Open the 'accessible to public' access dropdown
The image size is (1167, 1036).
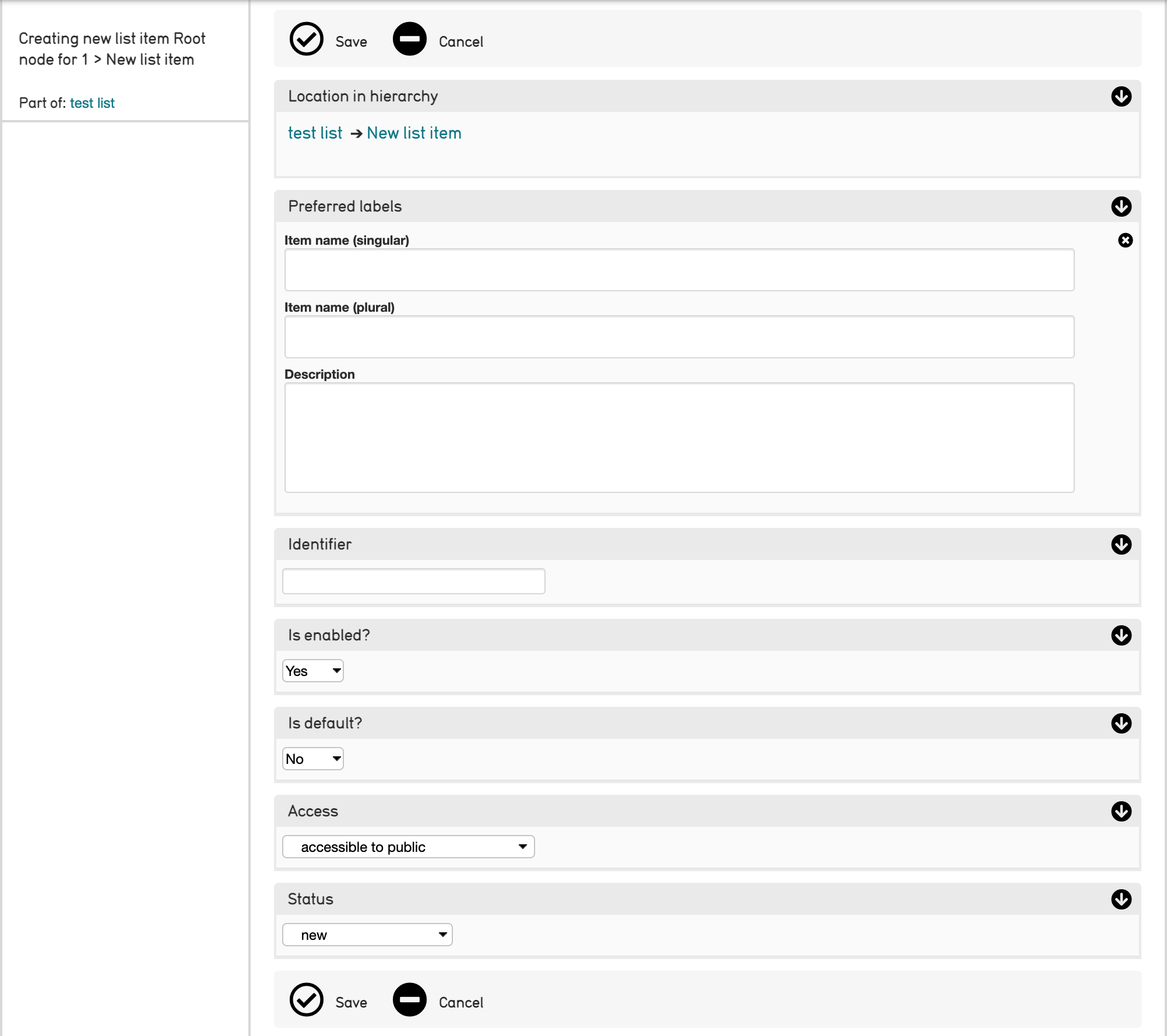tap(408, 847)
